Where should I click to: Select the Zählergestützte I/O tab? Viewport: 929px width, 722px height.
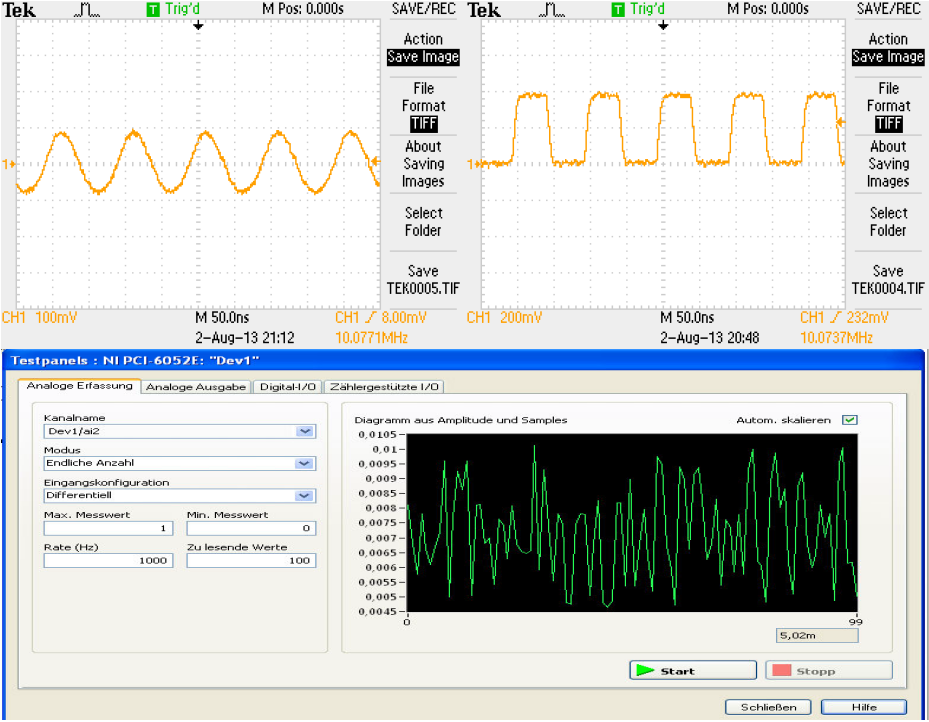click(384, 386)
